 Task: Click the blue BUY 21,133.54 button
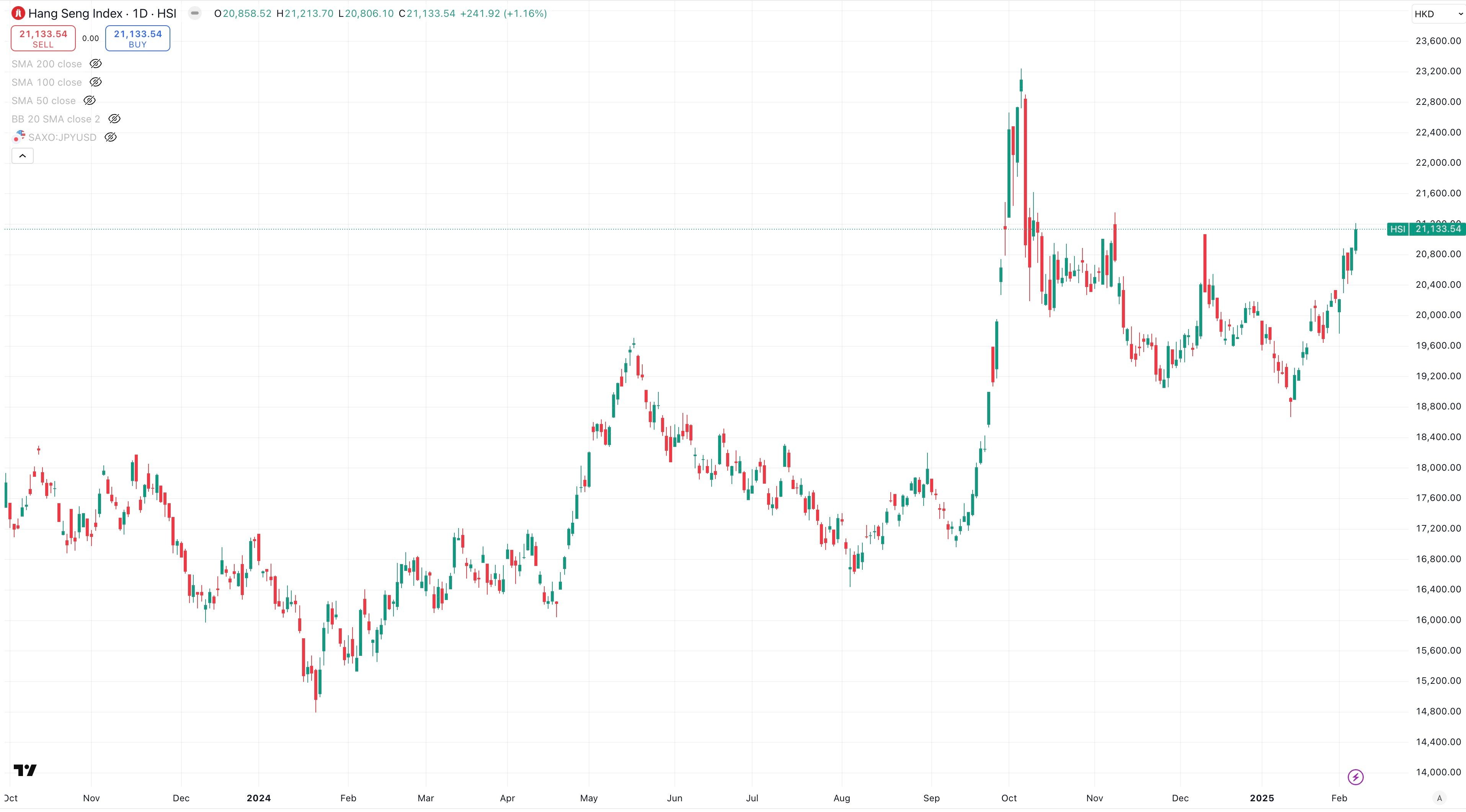138,39
